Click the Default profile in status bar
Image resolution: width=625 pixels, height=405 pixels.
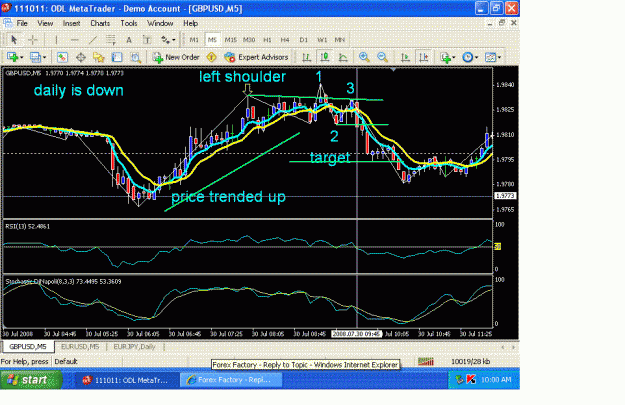click(66, 362)
